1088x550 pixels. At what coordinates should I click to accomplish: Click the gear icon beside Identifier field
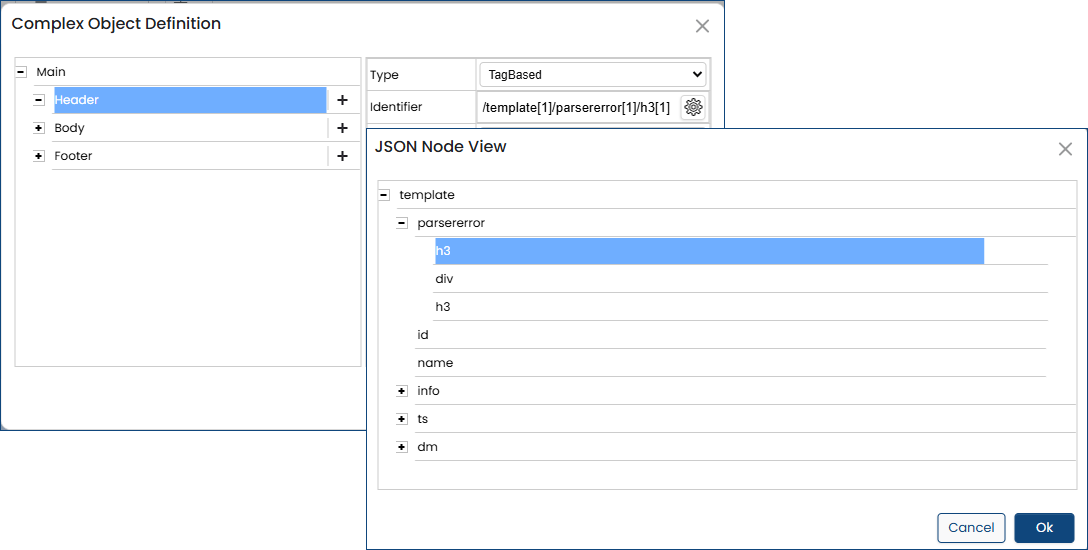(x=693, y=107)
